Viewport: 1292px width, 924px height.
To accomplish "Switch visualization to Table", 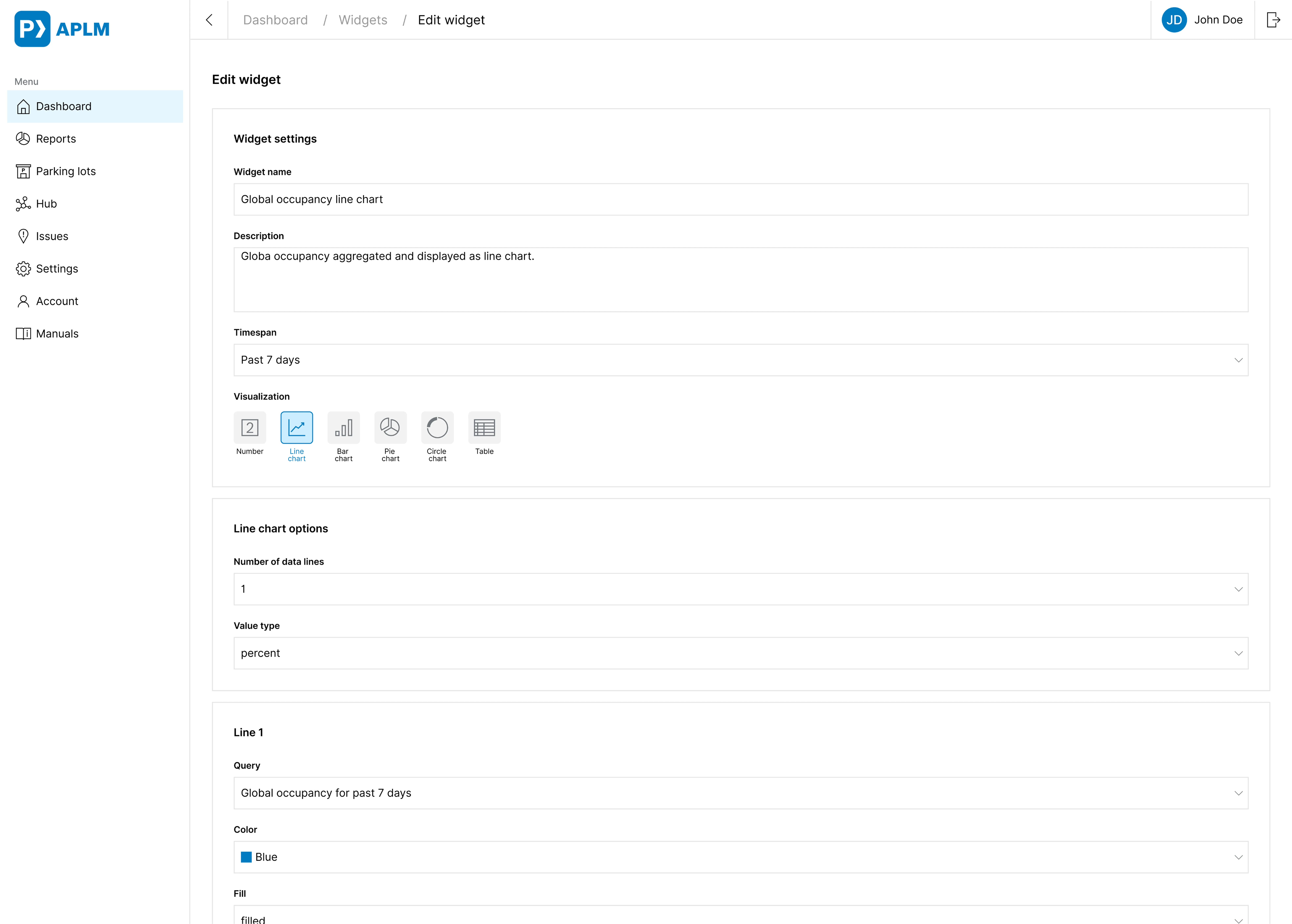I will pos(484,427).
